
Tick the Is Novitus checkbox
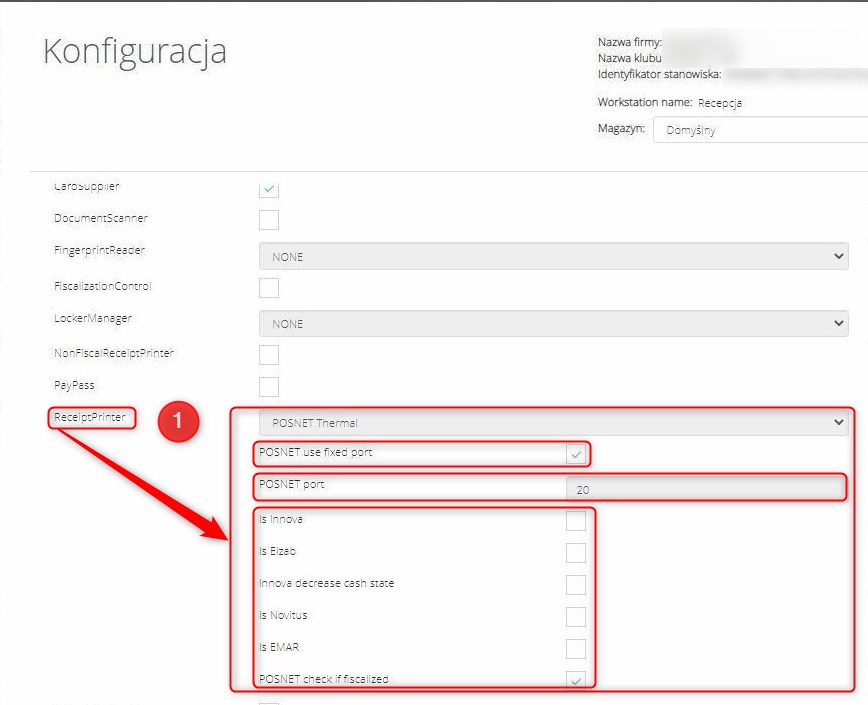[x=575, y=616]
